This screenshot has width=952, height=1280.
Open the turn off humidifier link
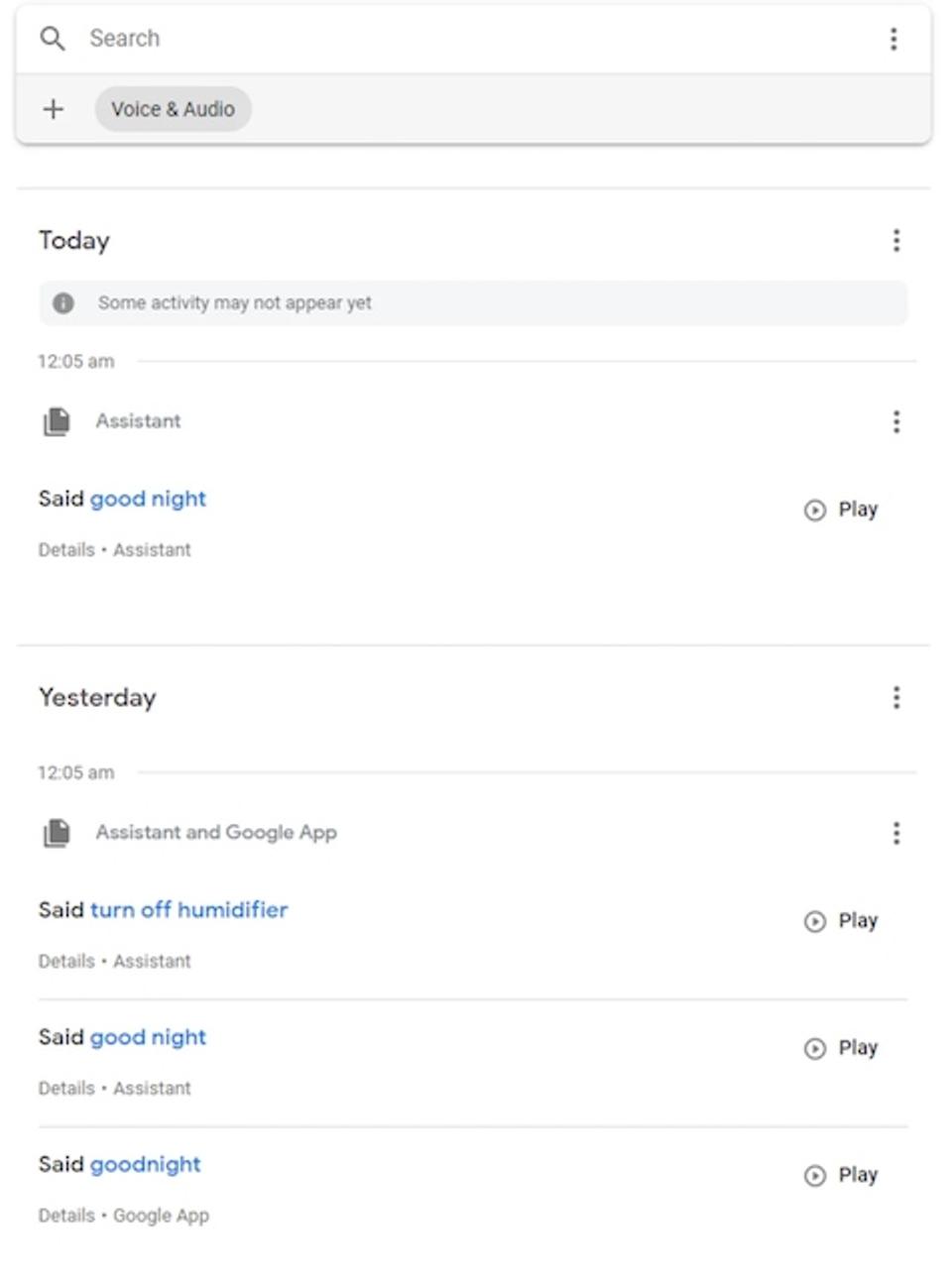(x=188, y=910)
